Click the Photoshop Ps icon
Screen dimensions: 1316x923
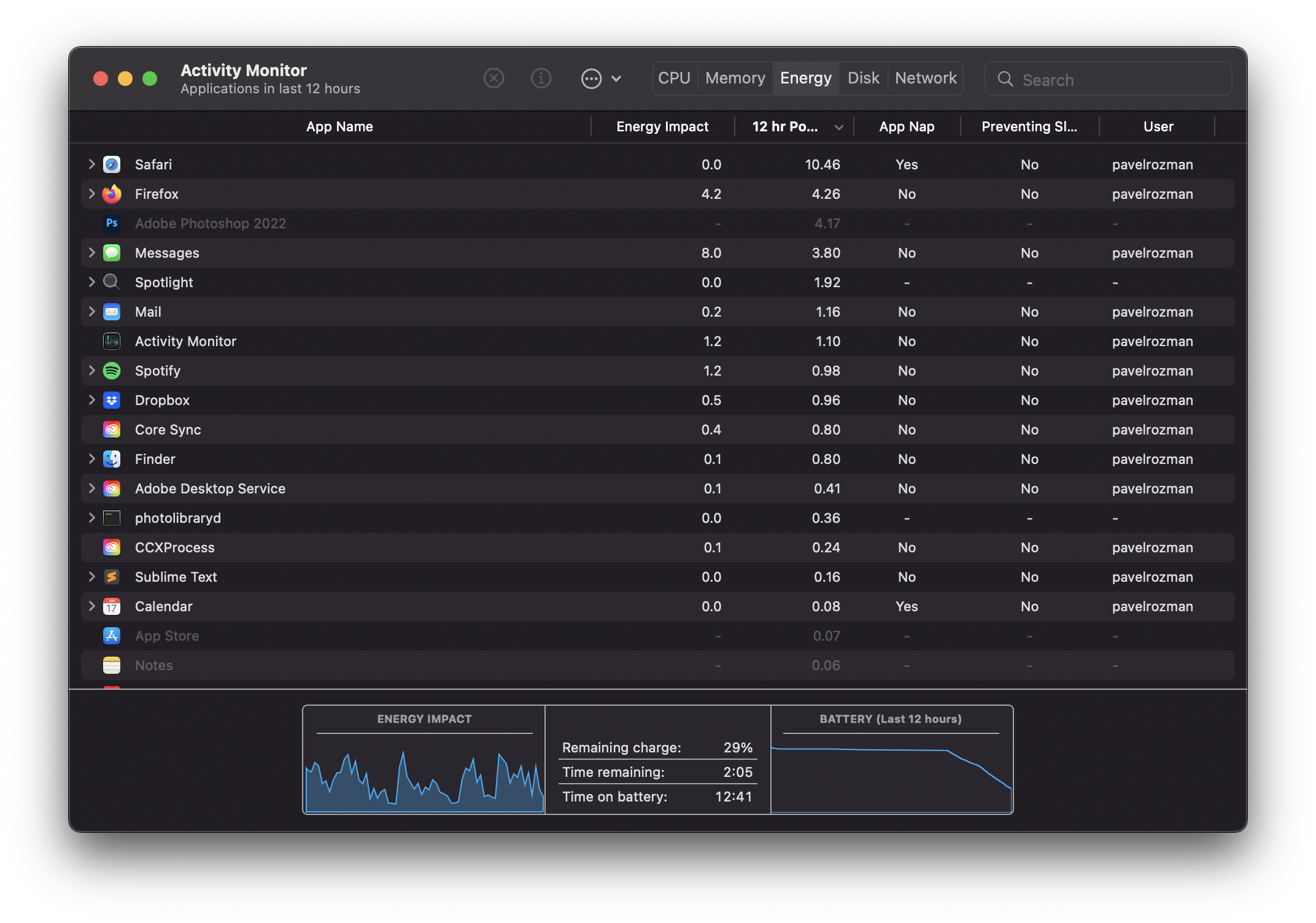coord(112,223)
